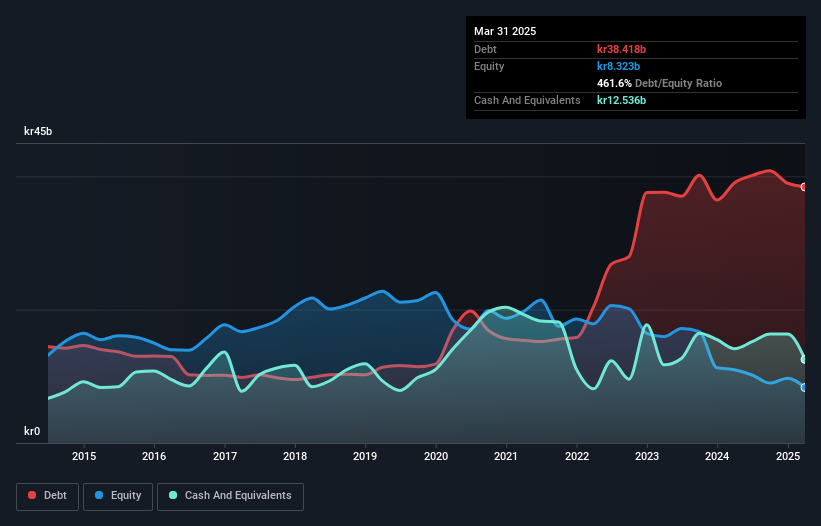Image resolution: width=821 pixels, height=526 pixels.
Task: Select the 2020 x-axis label
Action: [x=436, y=457]
